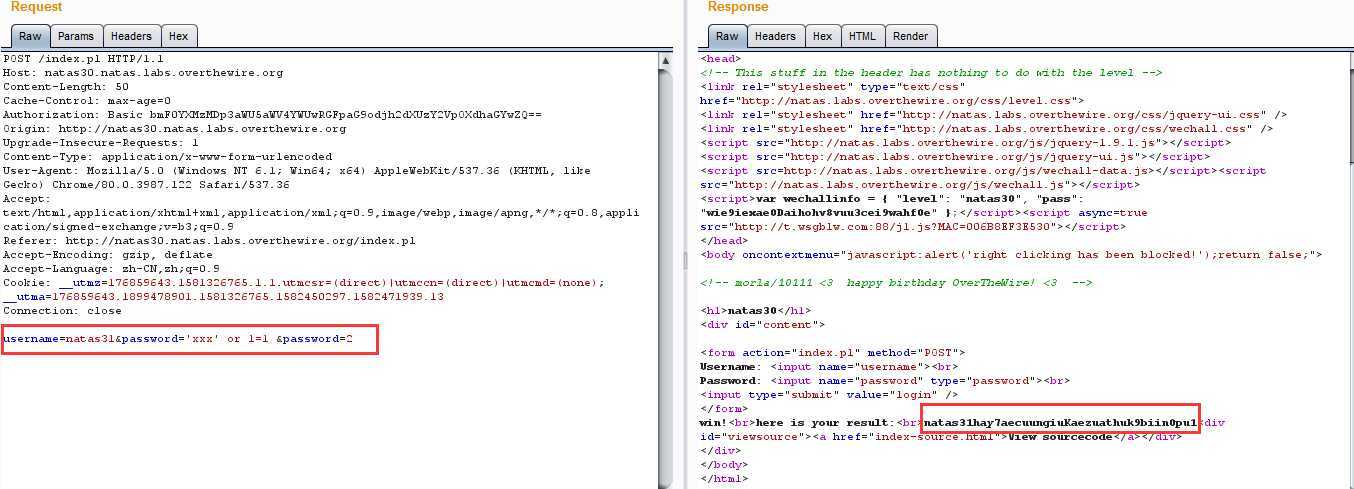Click the Referer header line

coord(209,241)
